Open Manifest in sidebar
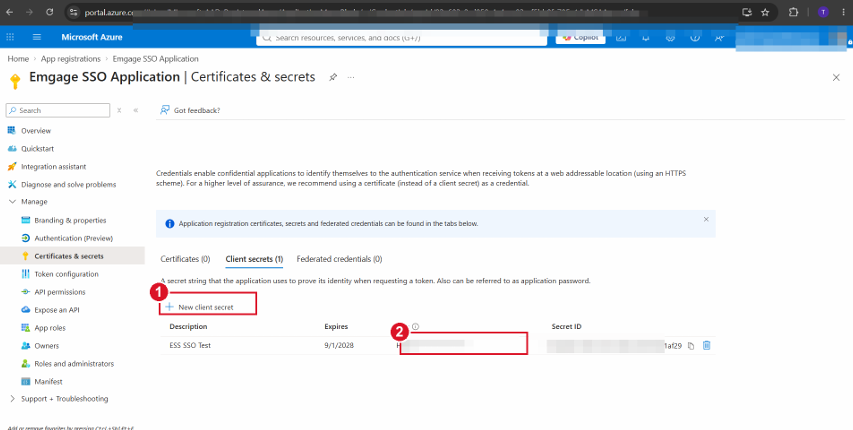Viewport: 853px width, 430px height. click(x=48, y=382)
